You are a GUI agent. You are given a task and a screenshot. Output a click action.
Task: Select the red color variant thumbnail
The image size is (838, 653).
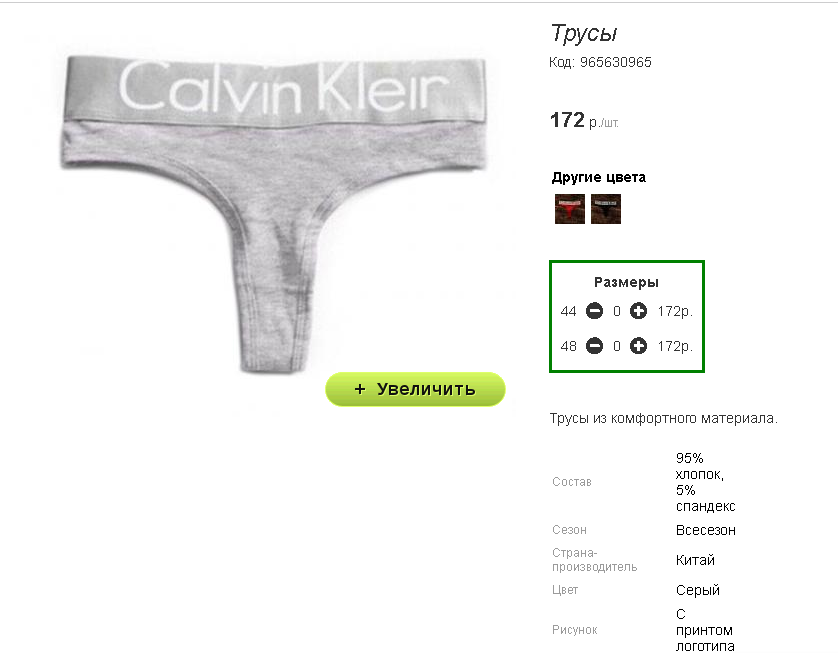tap(570, 209)
